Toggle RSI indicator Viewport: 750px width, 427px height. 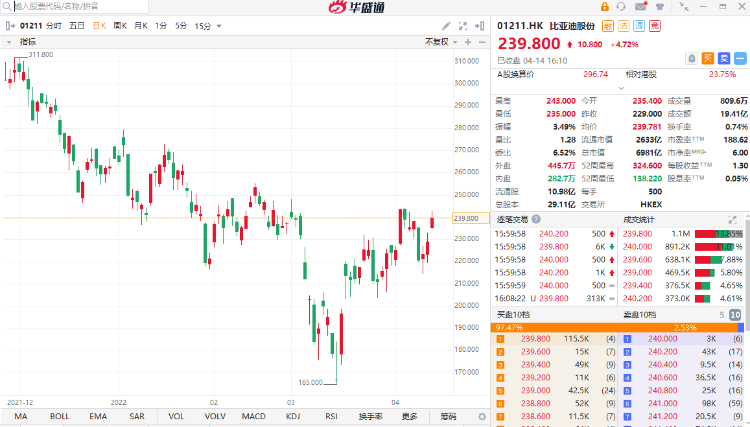331,416
